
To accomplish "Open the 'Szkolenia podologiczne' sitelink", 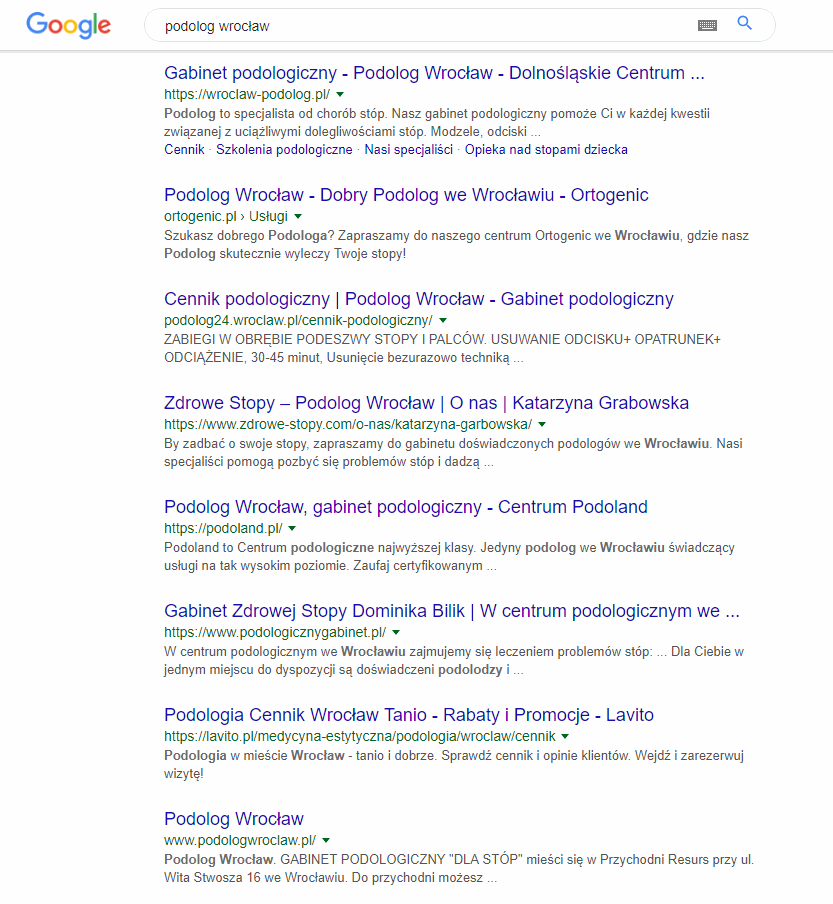I will tap(284, 149).
